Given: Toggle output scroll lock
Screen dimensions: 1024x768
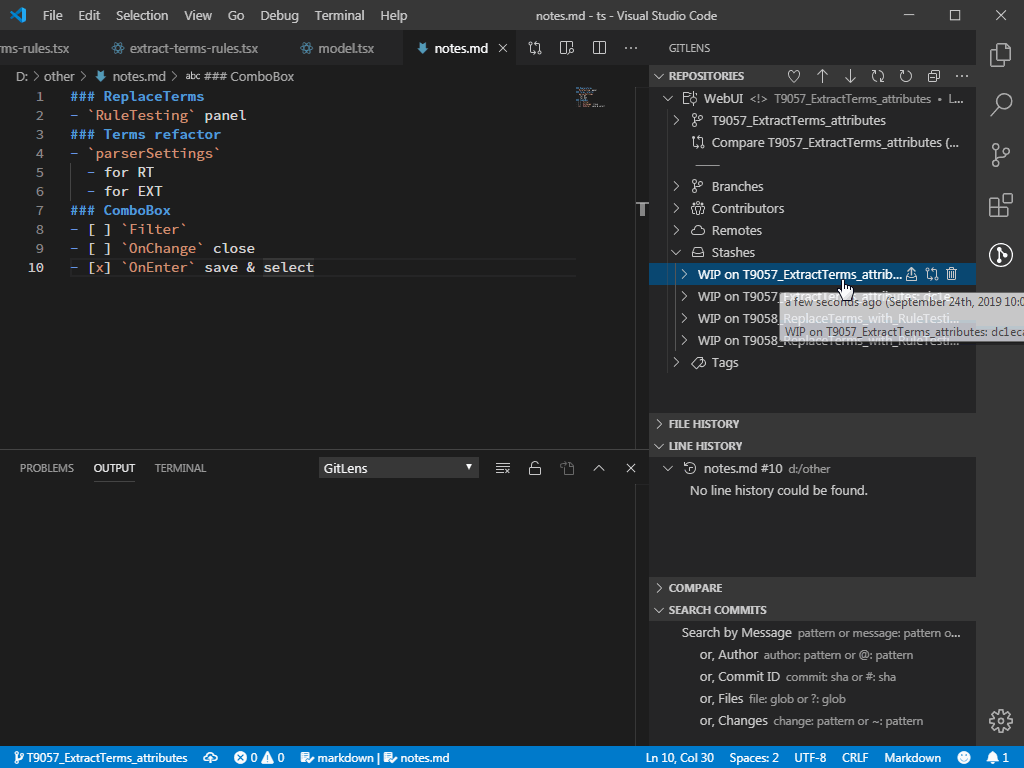Looking at the screenshot, I should click(535, 468).
